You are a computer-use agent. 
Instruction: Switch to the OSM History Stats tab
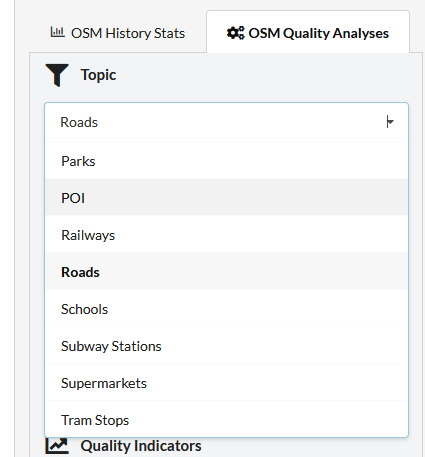[118, 33]
